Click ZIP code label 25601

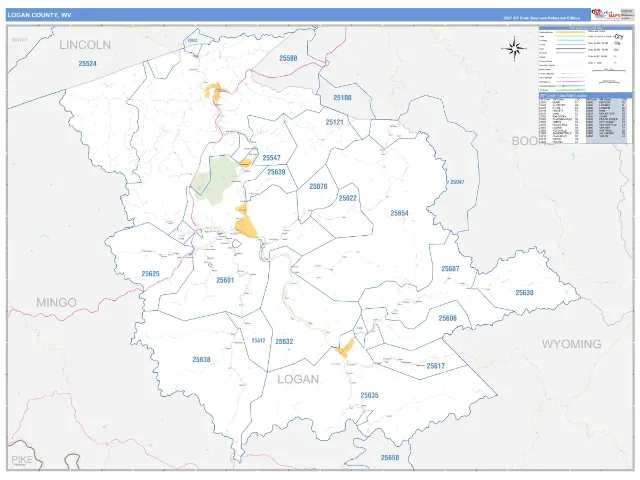[225, 280]
